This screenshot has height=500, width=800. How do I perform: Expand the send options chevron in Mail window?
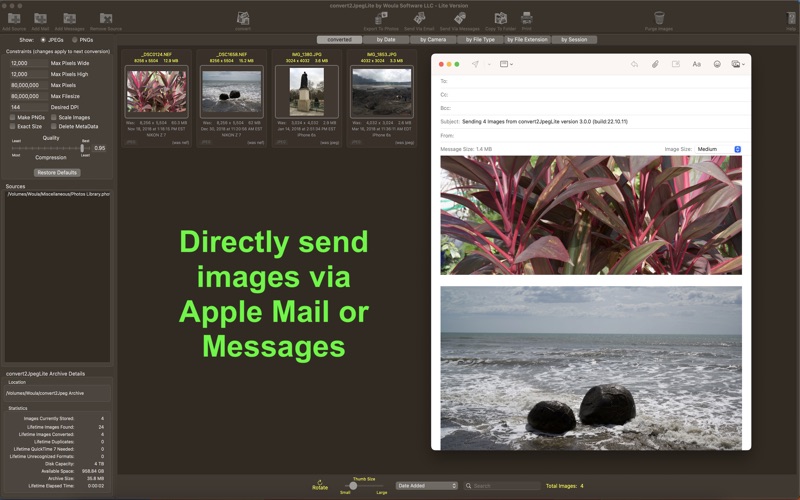pyautogui.click(x=489, y=64)
